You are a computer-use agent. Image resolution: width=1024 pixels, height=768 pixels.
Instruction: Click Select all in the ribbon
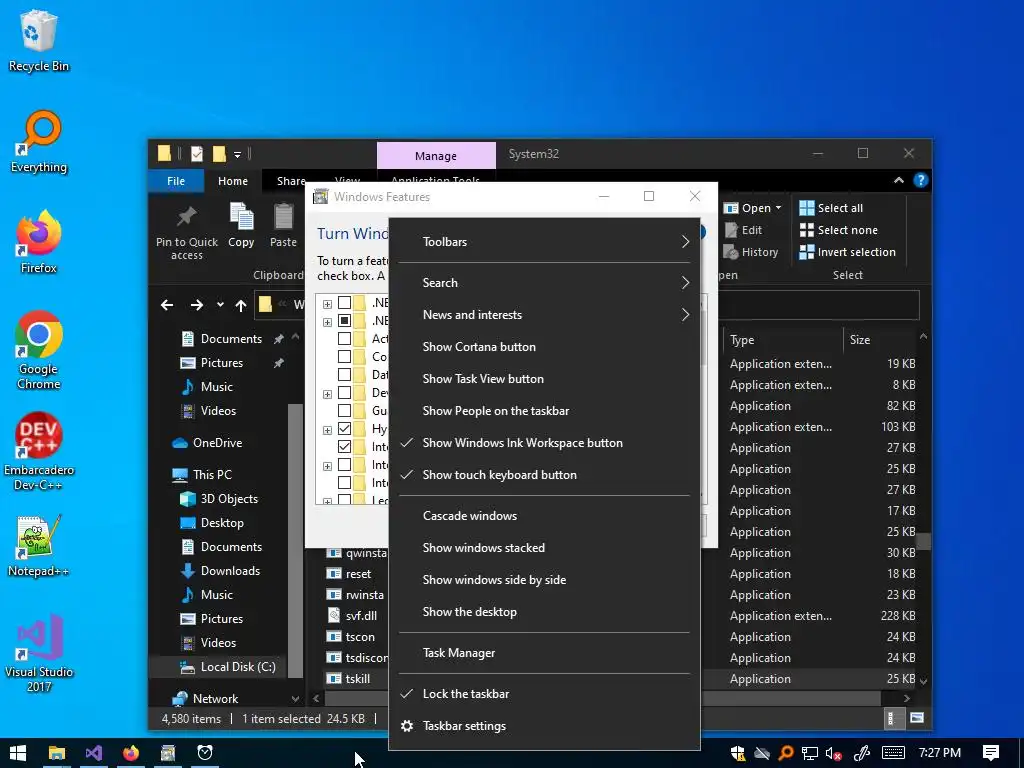(x=831, y=208)
